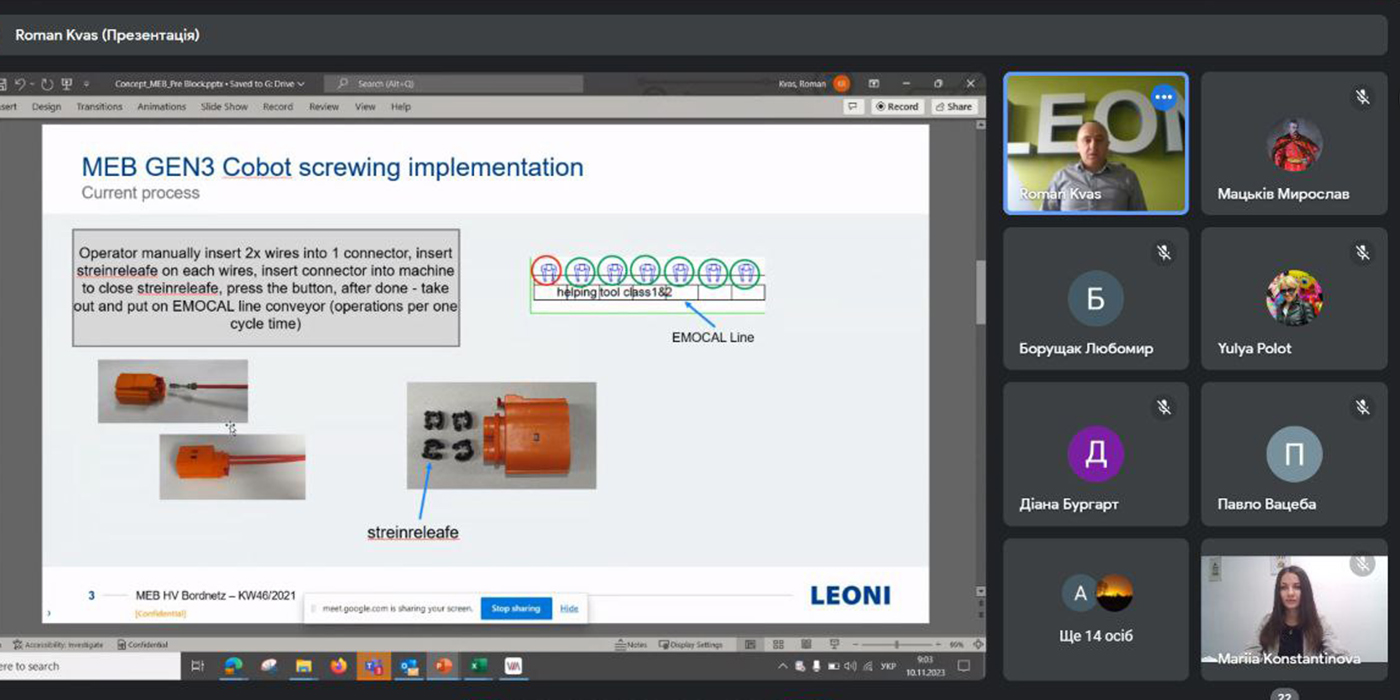This screenshot has width=1400, height=700.
Task: Open Excel from the taskbar
Action: pos(478,666)
